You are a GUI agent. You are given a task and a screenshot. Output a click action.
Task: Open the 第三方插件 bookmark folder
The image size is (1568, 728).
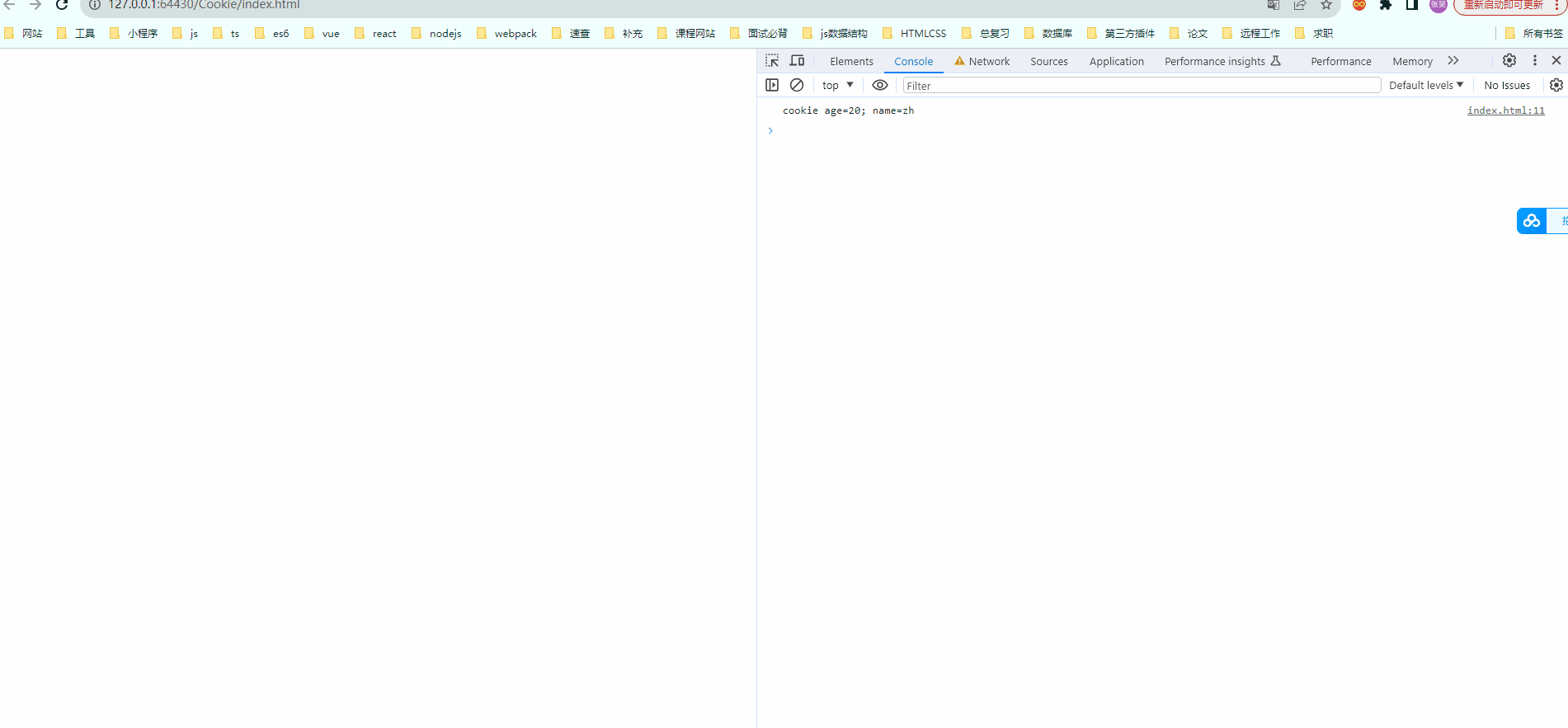[x=1122, y=33]
